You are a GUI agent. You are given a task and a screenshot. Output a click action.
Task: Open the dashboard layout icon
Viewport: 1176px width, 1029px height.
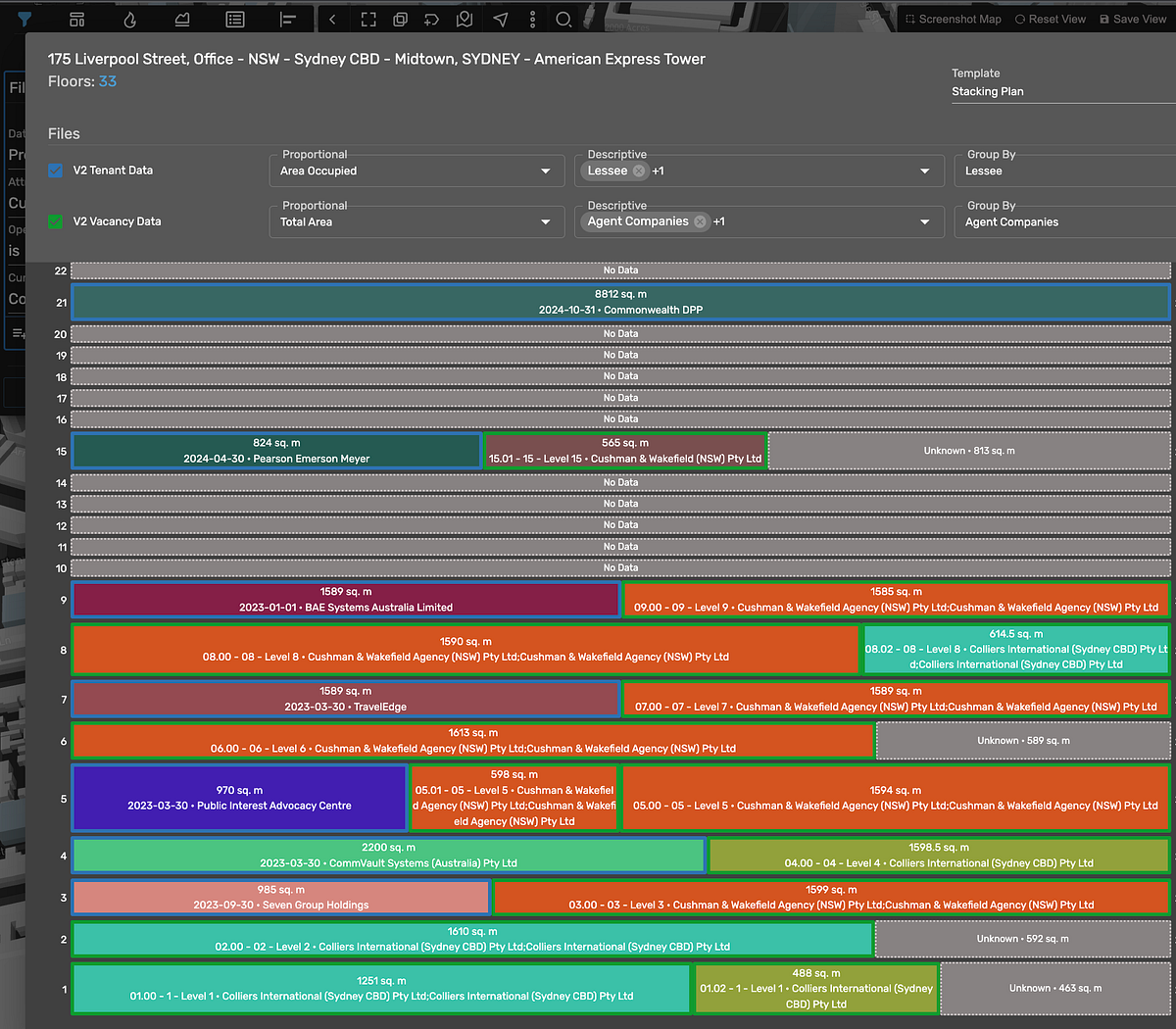pyautogui.click(x=77, y=19)
